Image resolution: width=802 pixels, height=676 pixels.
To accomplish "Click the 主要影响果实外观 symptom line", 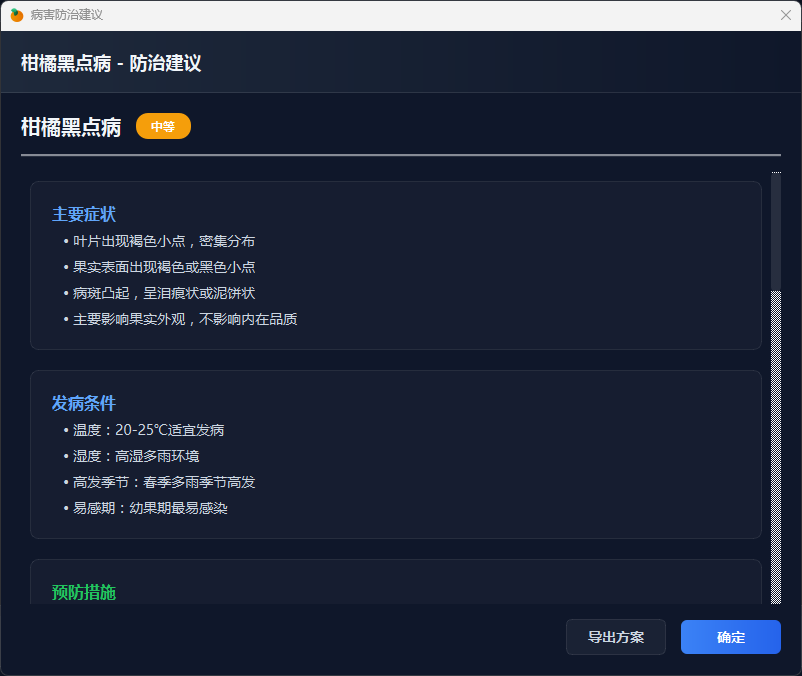I will click(x=185, y=319).
